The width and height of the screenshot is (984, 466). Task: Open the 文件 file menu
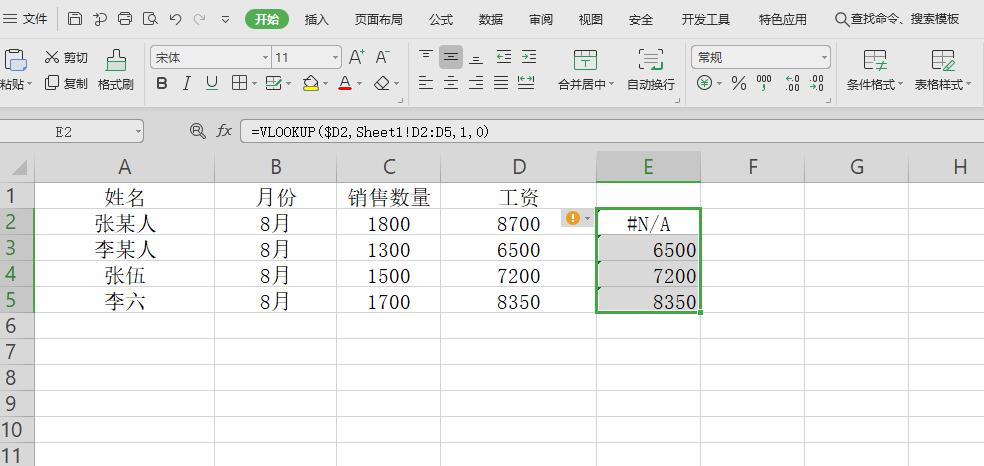(x=26, y=19)
